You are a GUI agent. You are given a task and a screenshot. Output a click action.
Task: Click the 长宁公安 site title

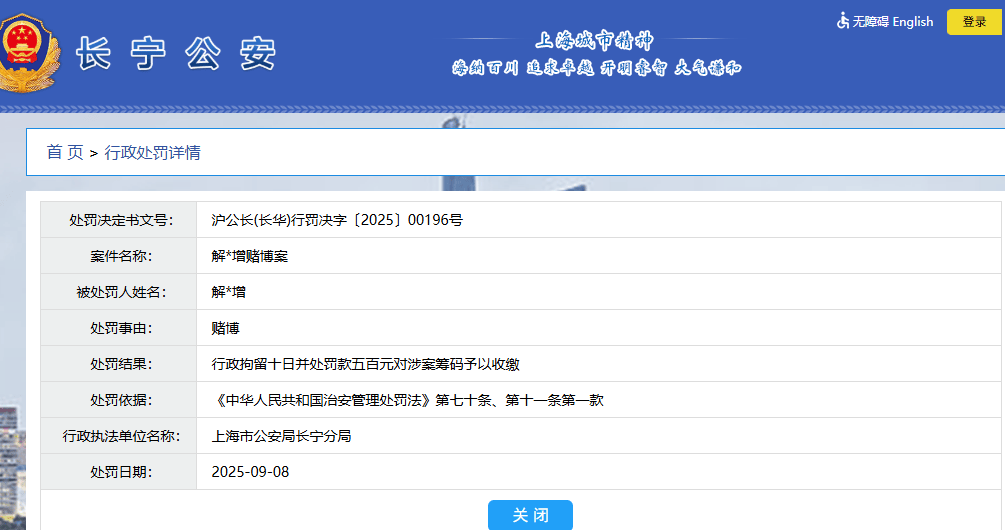coord(175,54)
